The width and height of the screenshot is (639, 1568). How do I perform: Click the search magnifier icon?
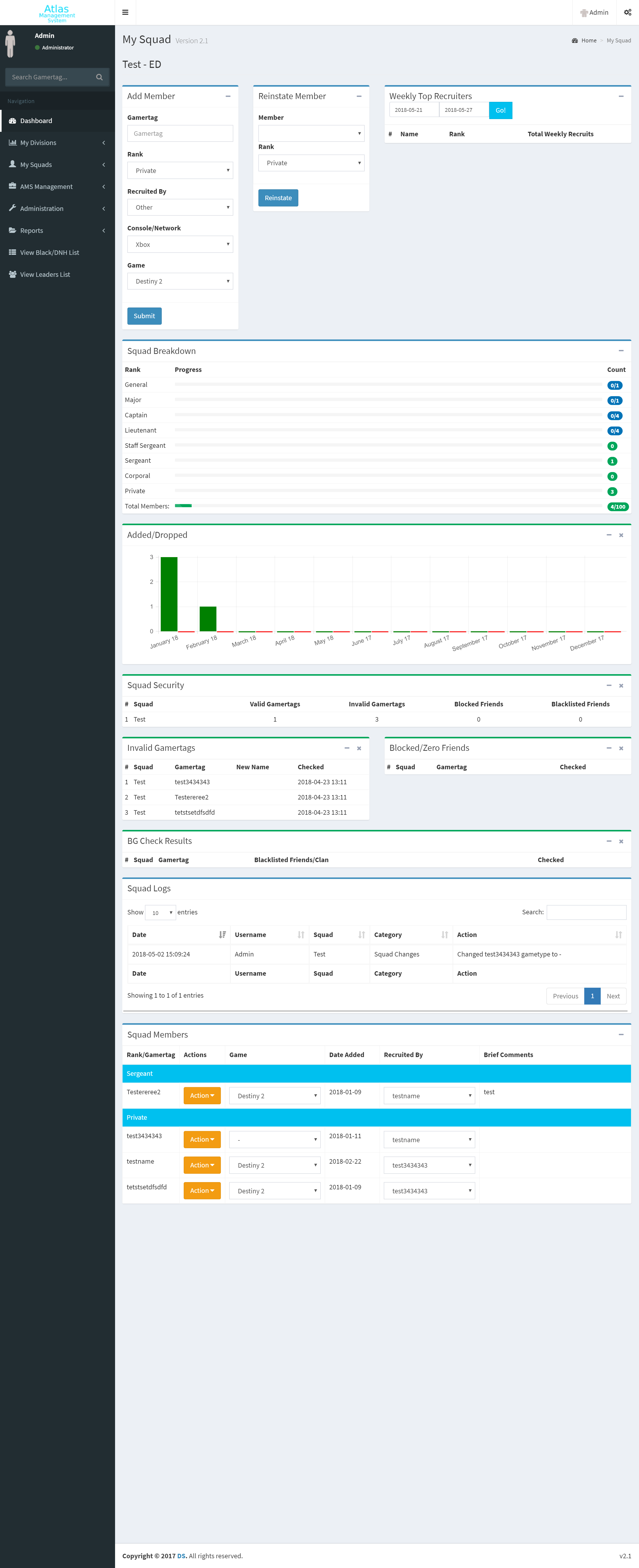(x=99, y=77)
